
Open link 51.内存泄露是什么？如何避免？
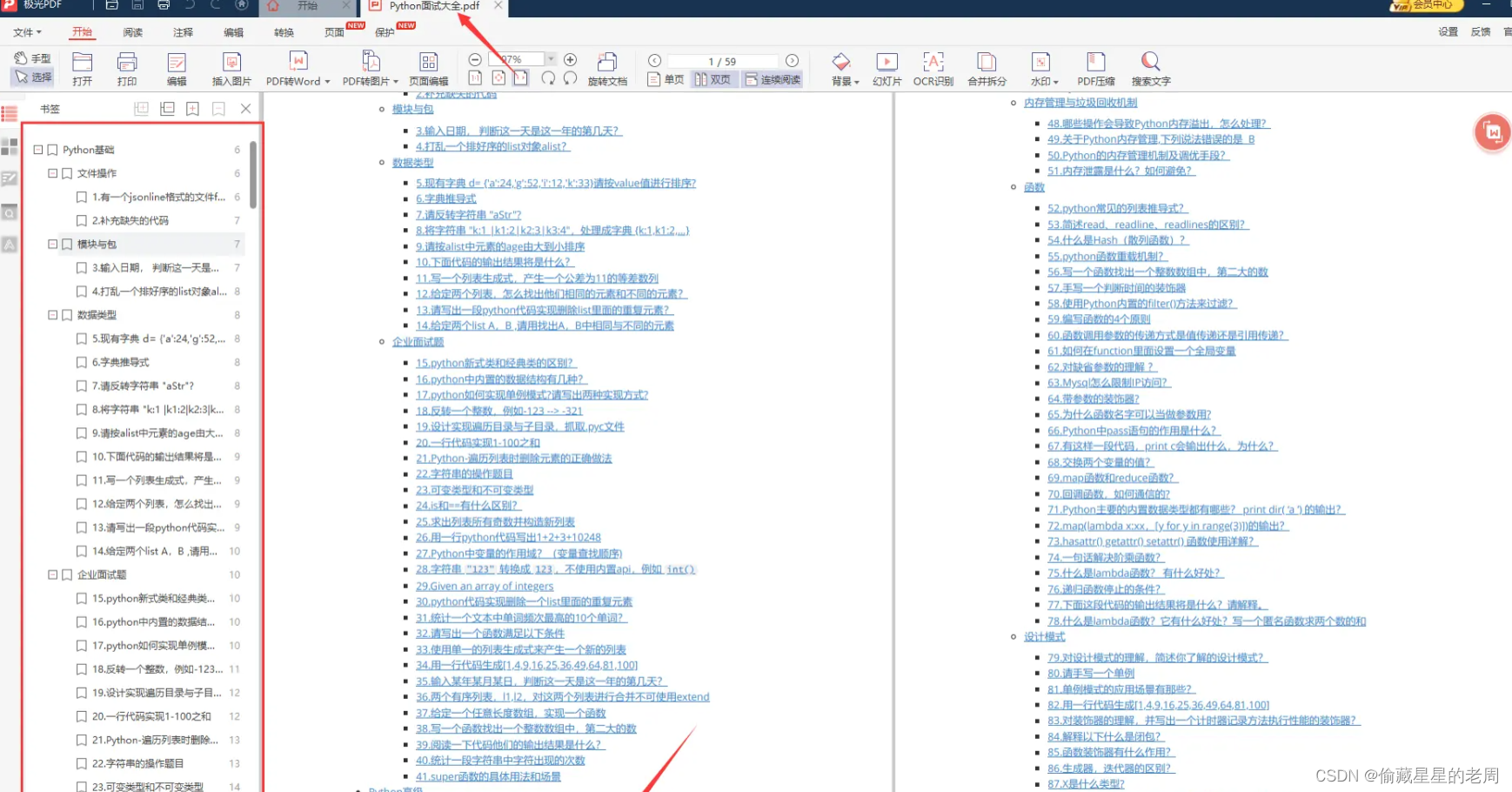click(x=1121, y=171)
